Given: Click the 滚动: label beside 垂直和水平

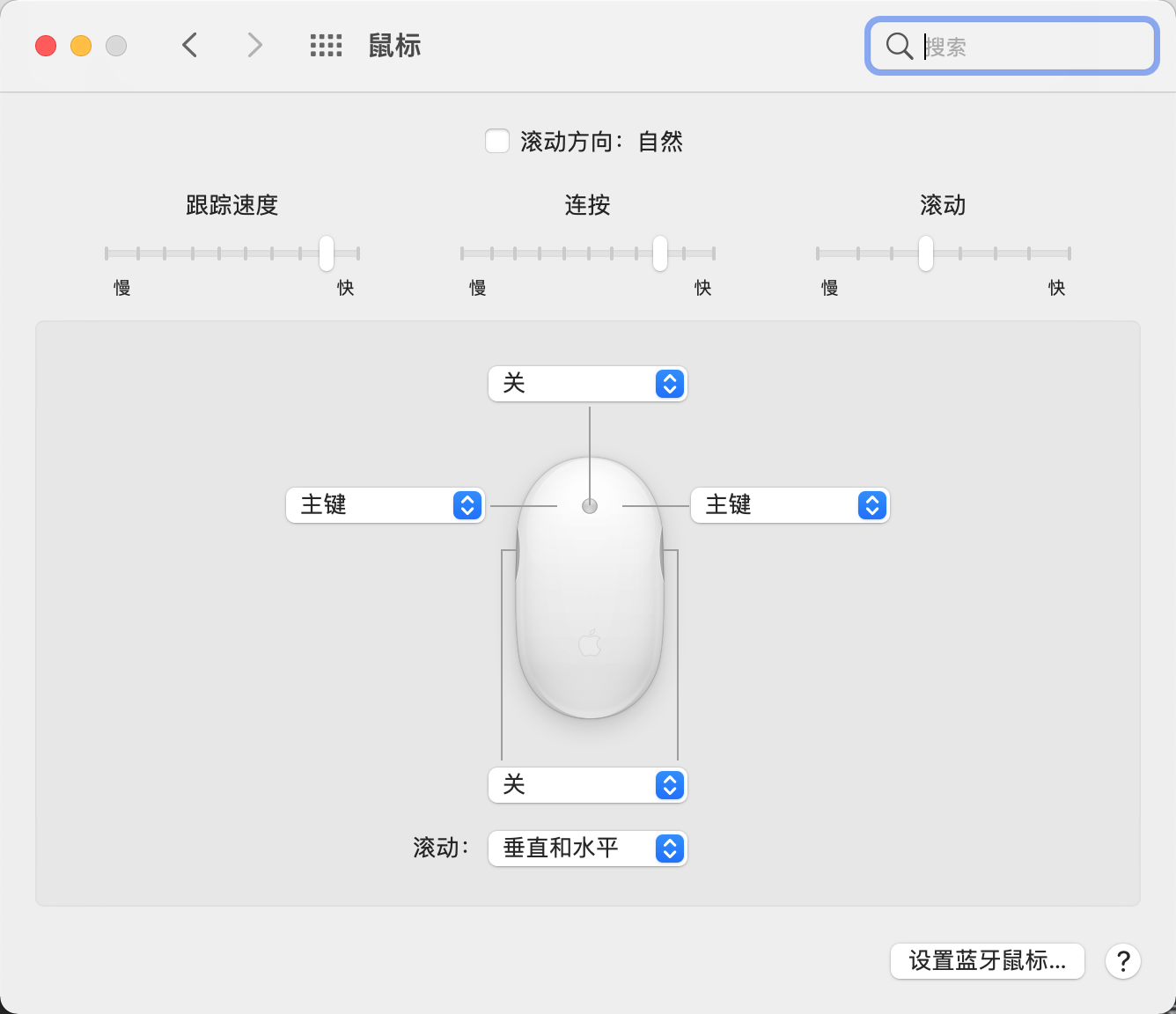Looking at the screenshot, I should tap(441, 848).
